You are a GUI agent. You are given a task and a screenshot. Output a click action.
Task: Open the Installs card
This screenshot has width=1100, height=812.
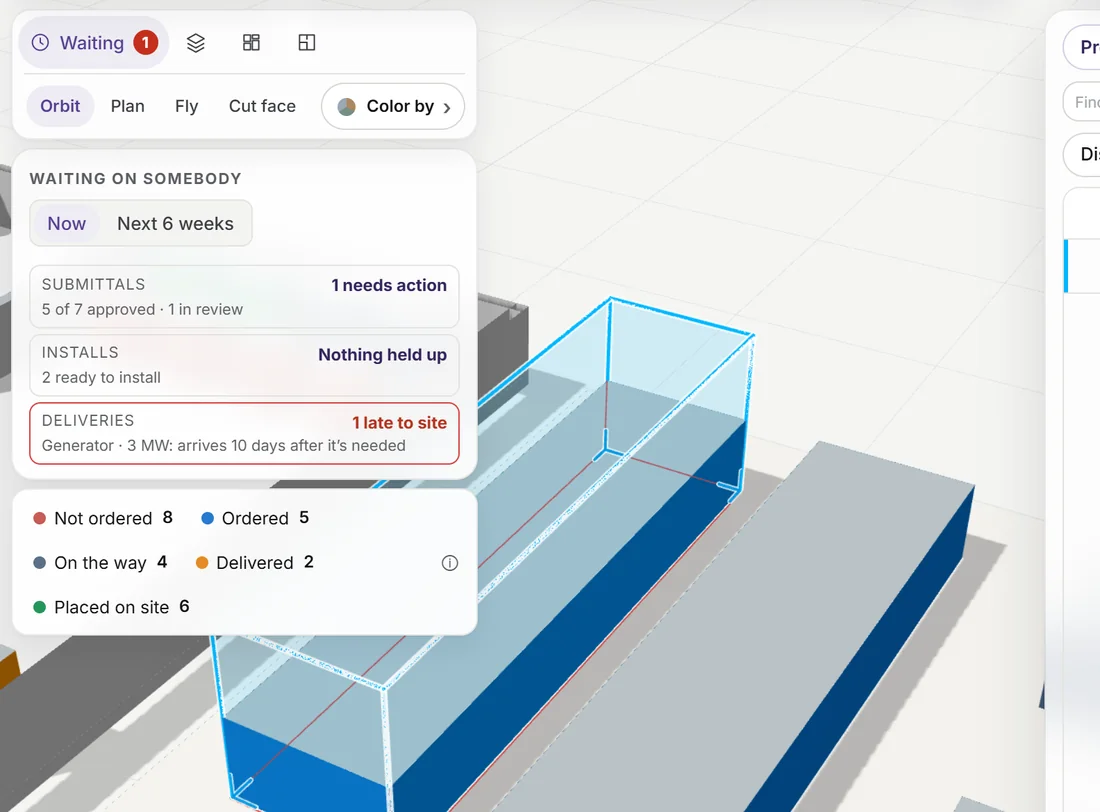(244, 365)
